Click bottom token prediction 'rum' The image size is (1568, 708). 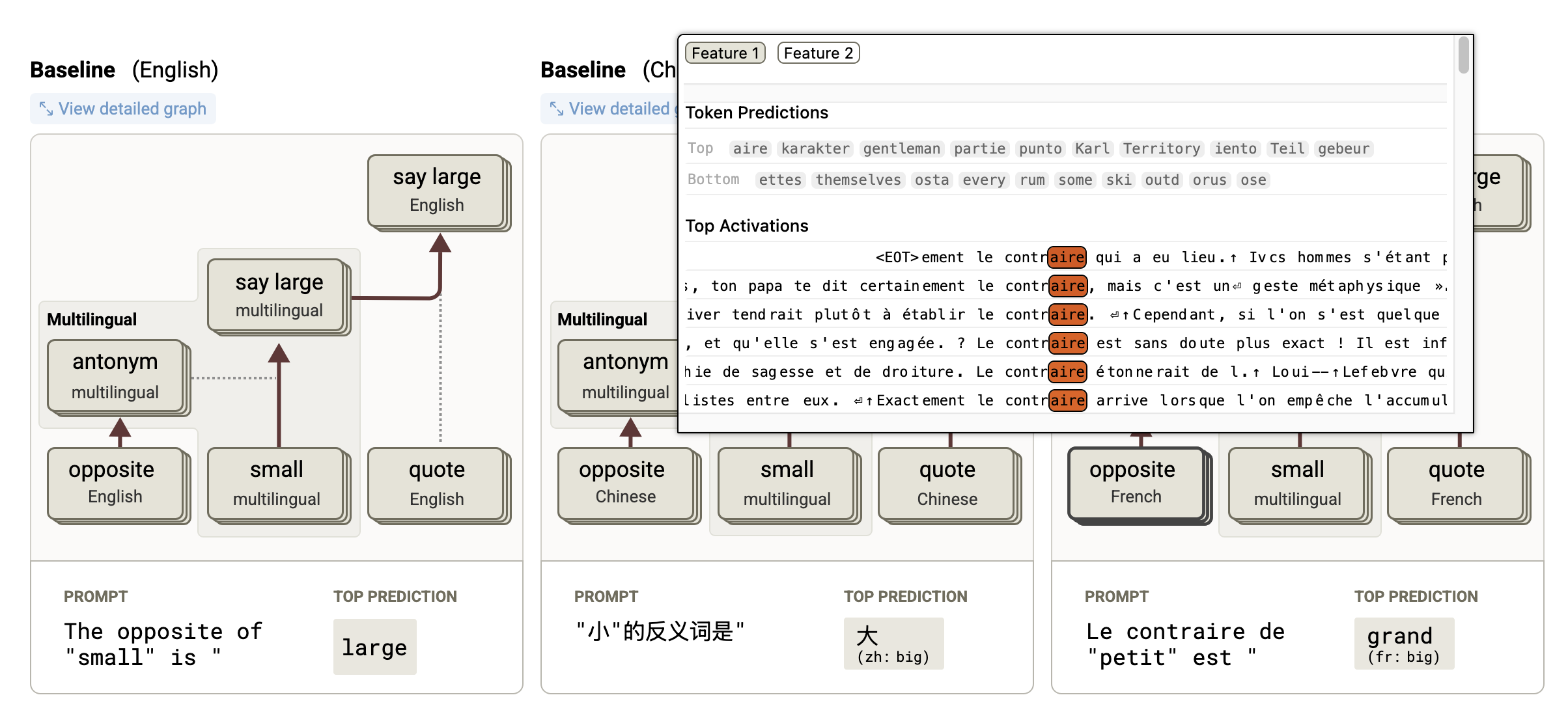pyautogui.click(x=1032, y=180)
